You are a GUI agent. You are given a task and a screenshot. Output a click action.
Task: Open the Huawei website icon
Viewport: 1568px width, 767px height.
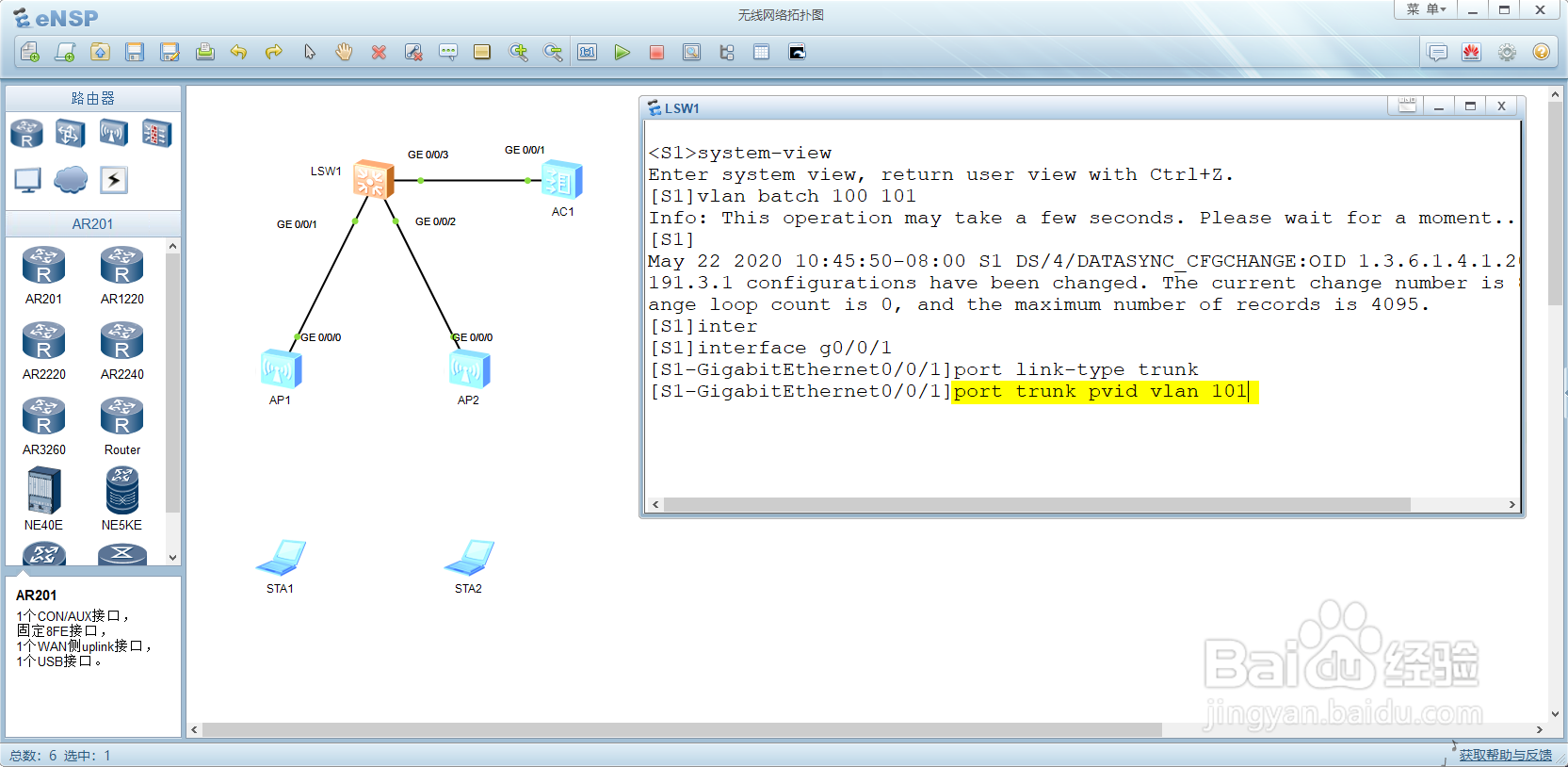pos(1472,52)
